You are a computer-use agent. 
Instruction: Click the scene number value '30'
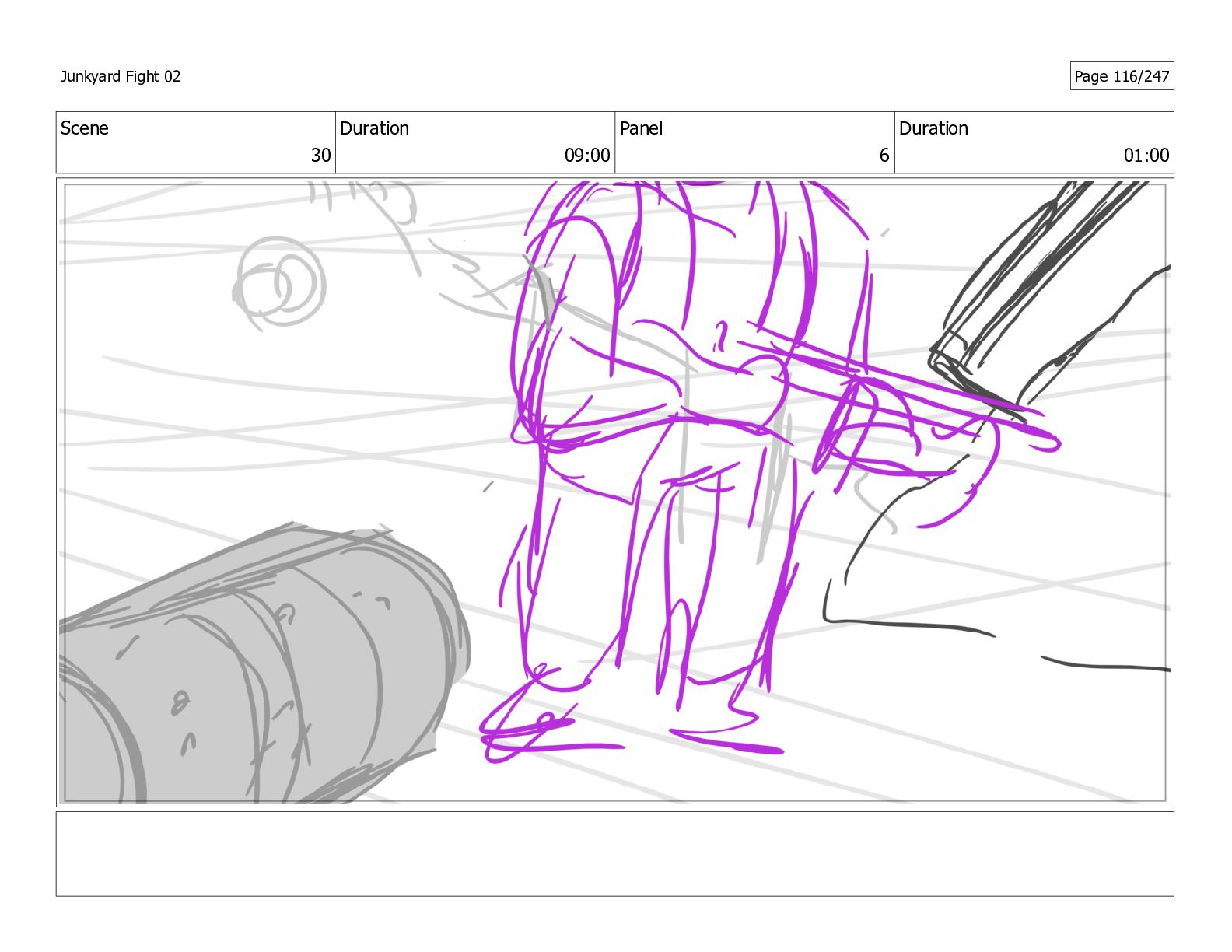click(x=320, y=156)
